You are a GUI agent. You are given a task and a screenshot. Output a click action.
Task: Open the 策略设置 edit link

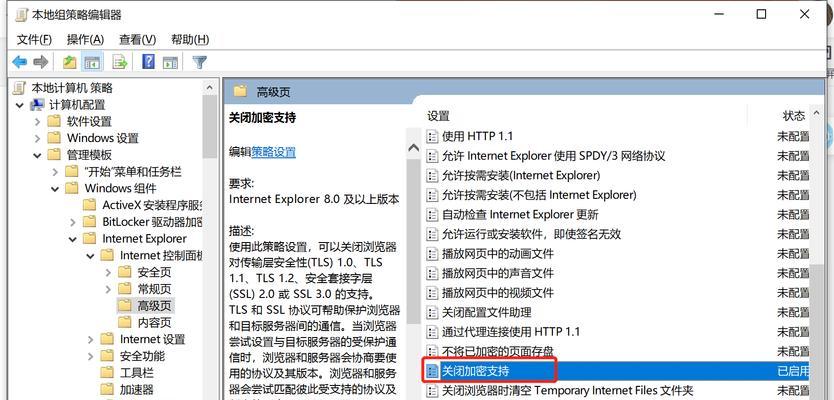[273, 152]
